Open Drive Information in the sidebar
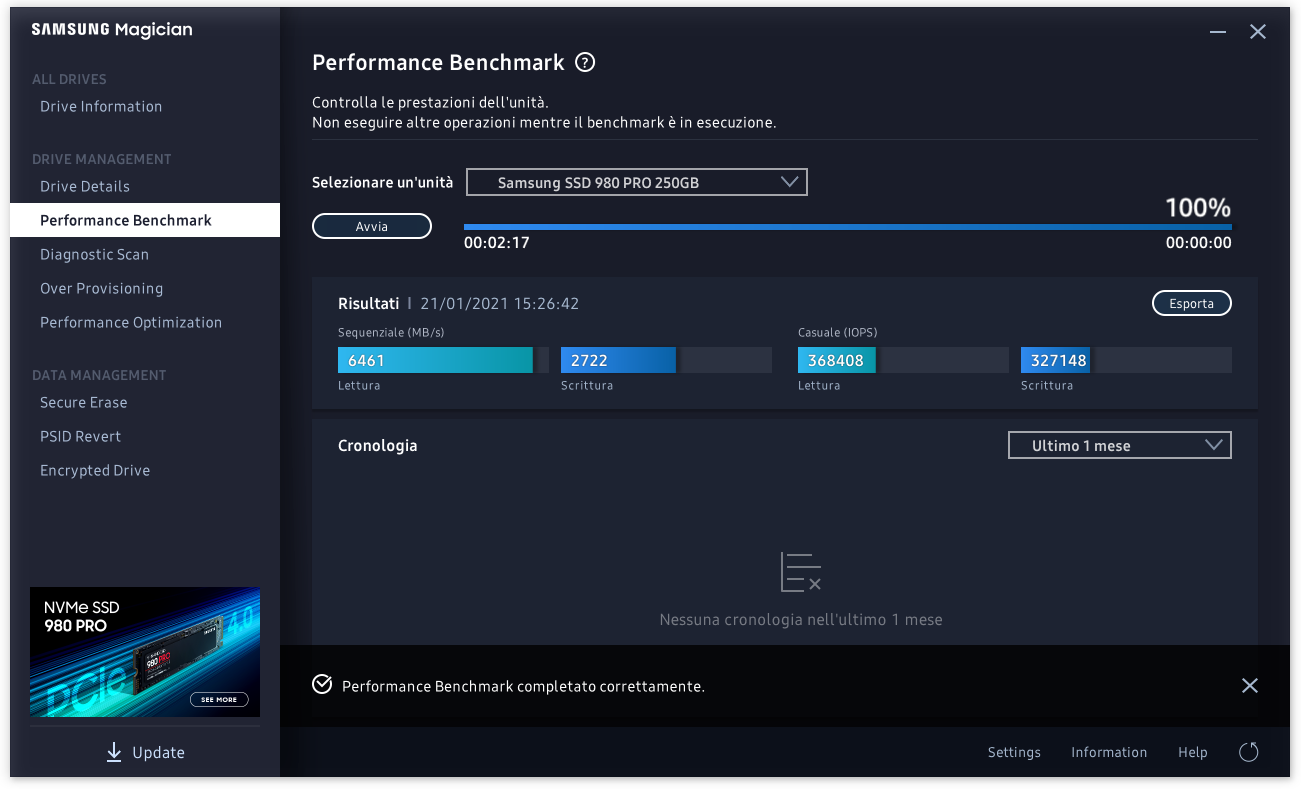Image resolution: width=1301 pixels, height=789 pixels. 101,106
